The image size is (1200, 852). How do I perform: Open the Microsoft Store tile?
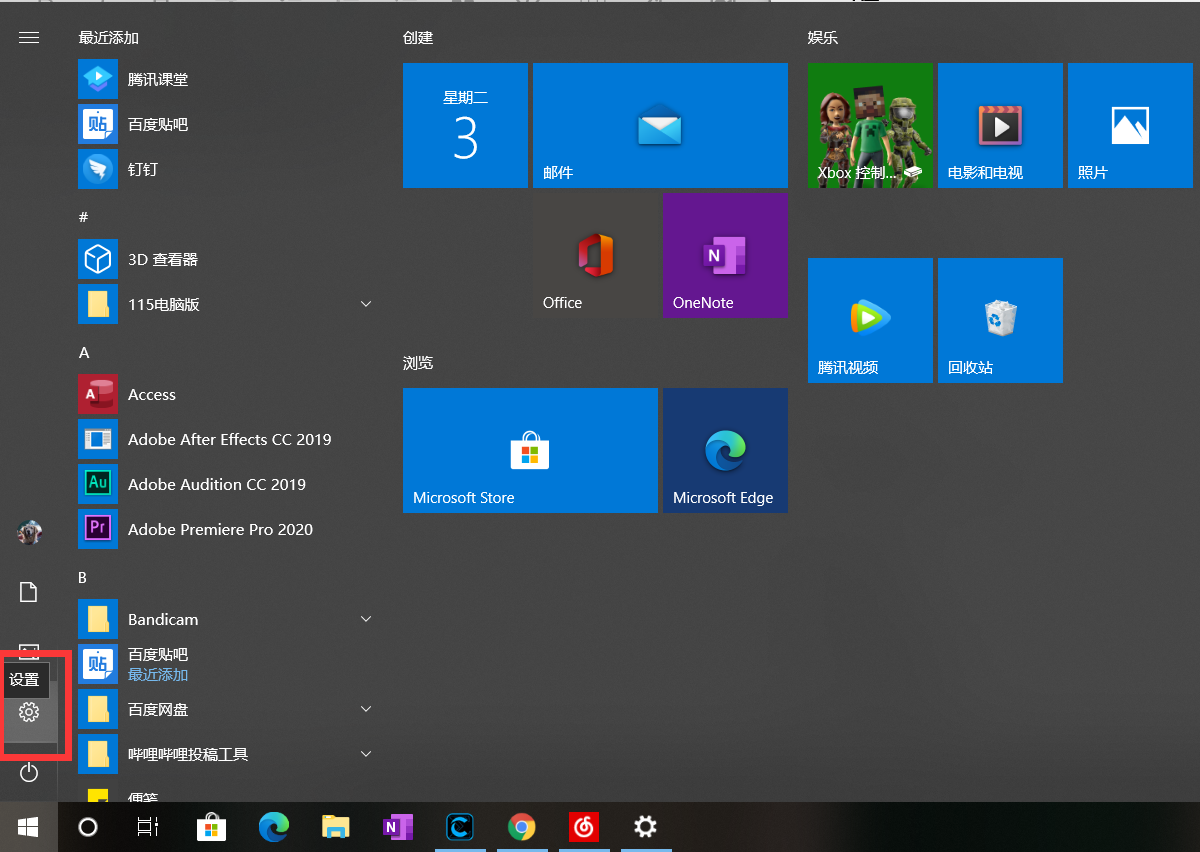click(x=530, y=450)
